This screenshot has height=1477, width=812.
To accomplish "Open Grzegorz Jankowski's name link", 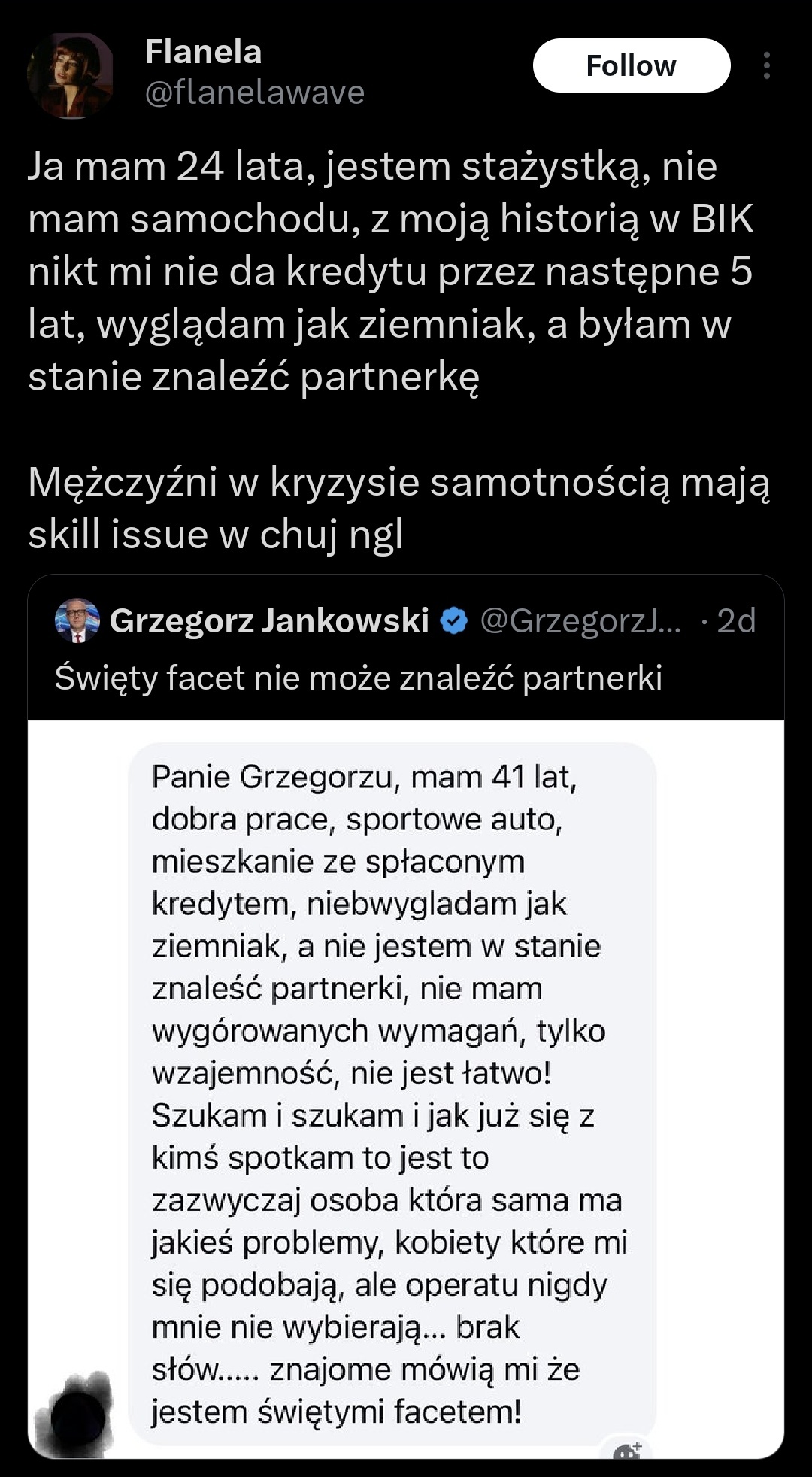I will pos(269,621).
